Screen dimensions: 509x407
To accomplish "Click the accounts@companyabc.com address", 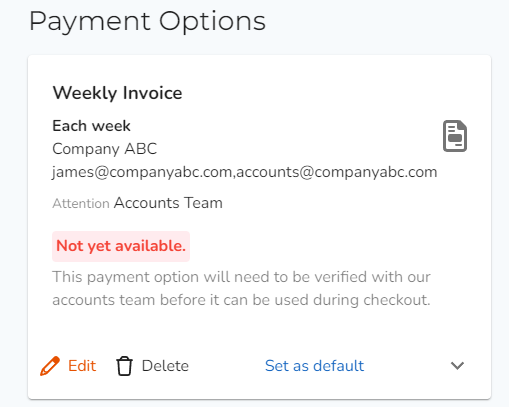I will point(337,172).
